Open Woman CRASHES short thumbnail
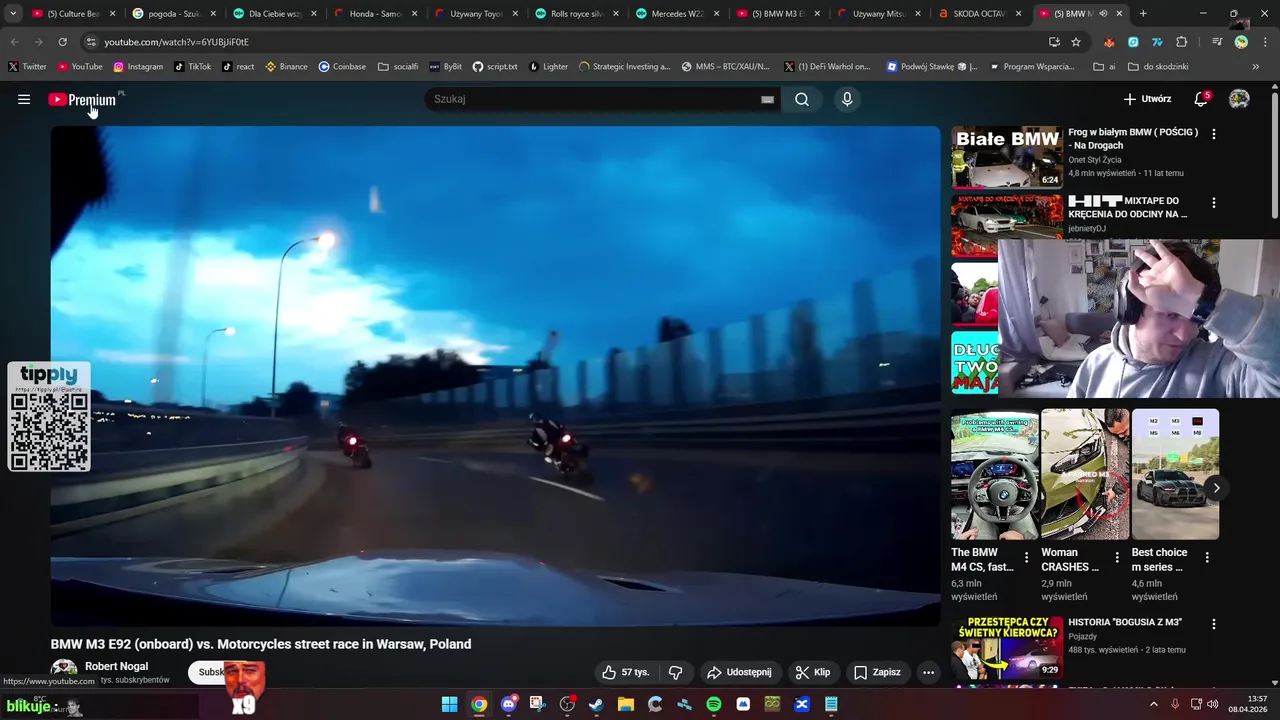This screenshot has height=720, width=1280. (x=1084, y=474)
